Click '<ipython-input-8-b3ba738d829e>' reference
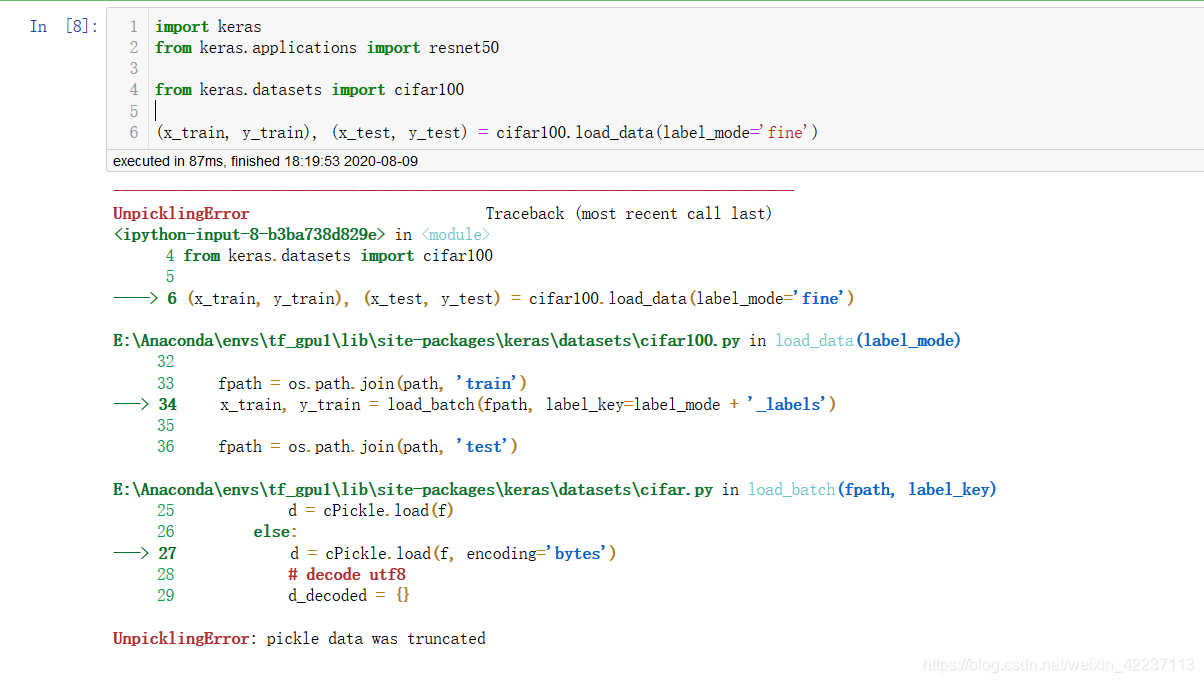This screenshot has height=683, width=1204. point(250,235)
